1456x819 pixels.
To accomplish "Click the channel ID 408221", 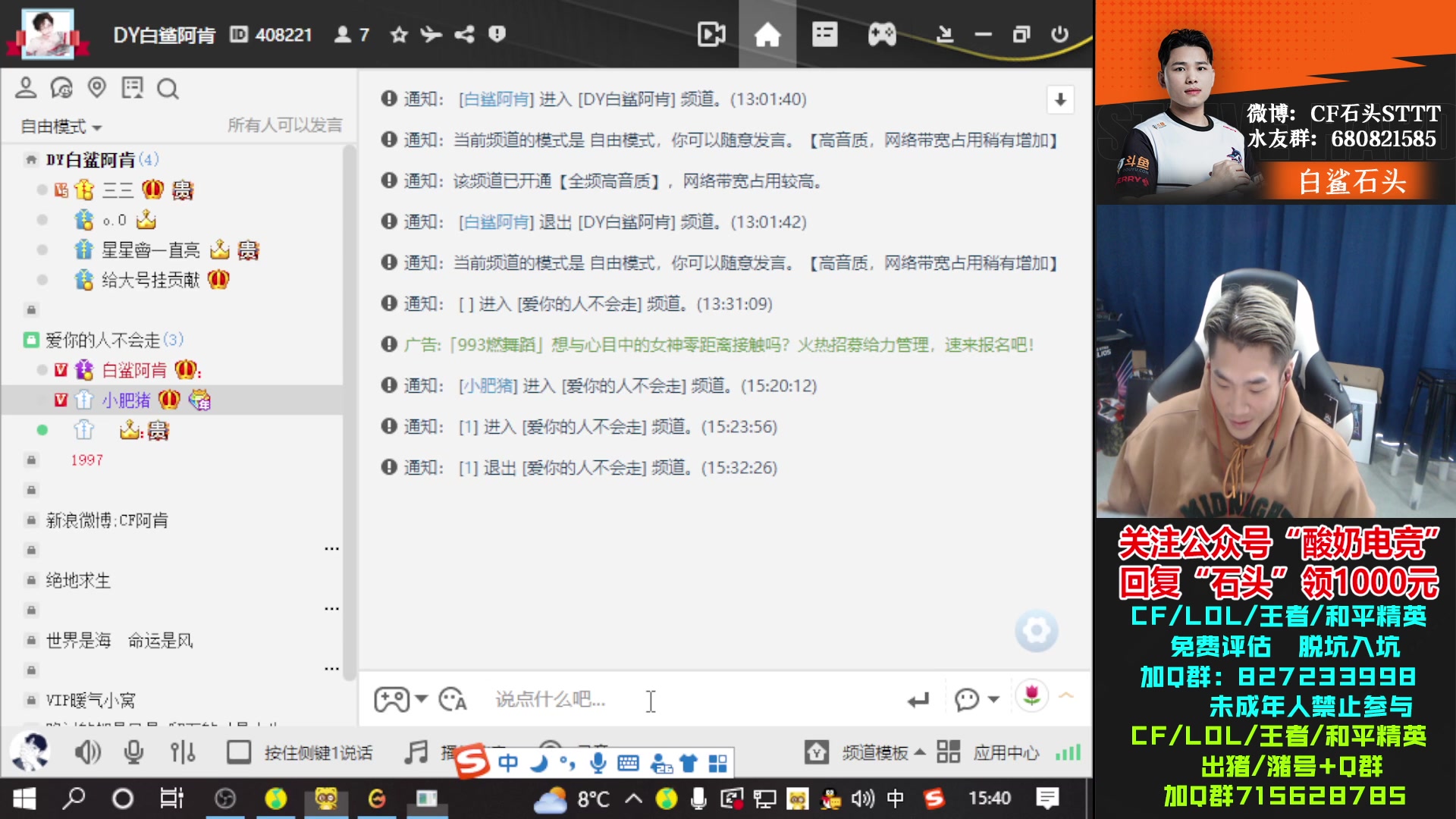I will tap(284, 35).
